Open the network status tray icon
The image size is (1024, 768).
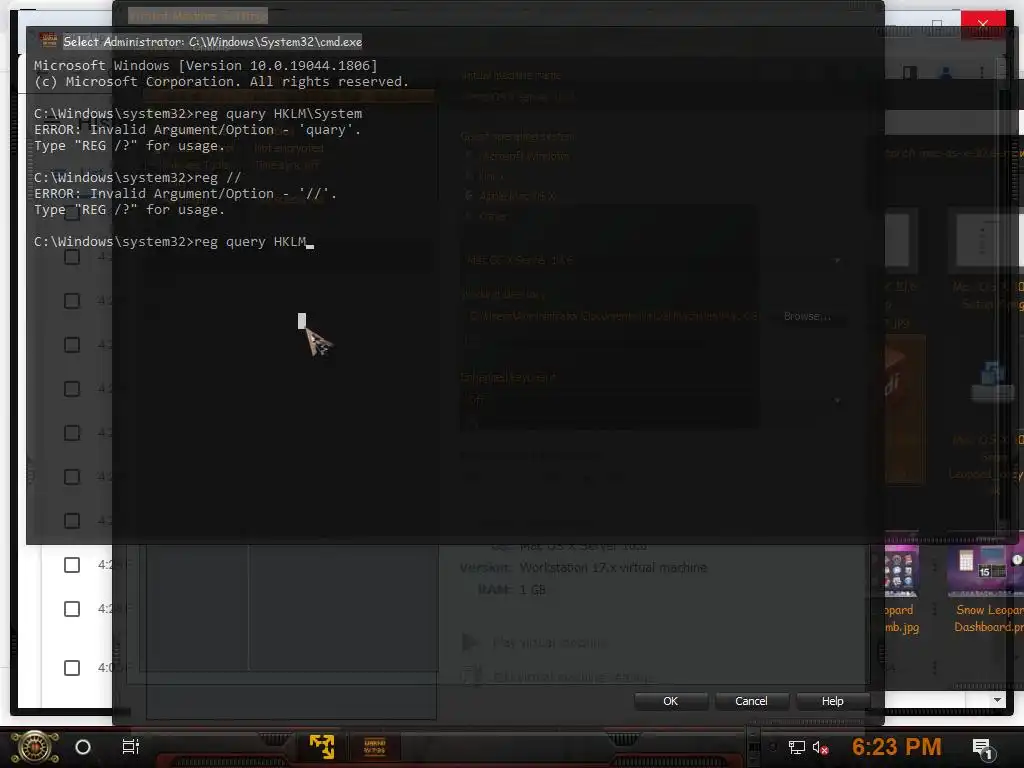click(796, 748)
